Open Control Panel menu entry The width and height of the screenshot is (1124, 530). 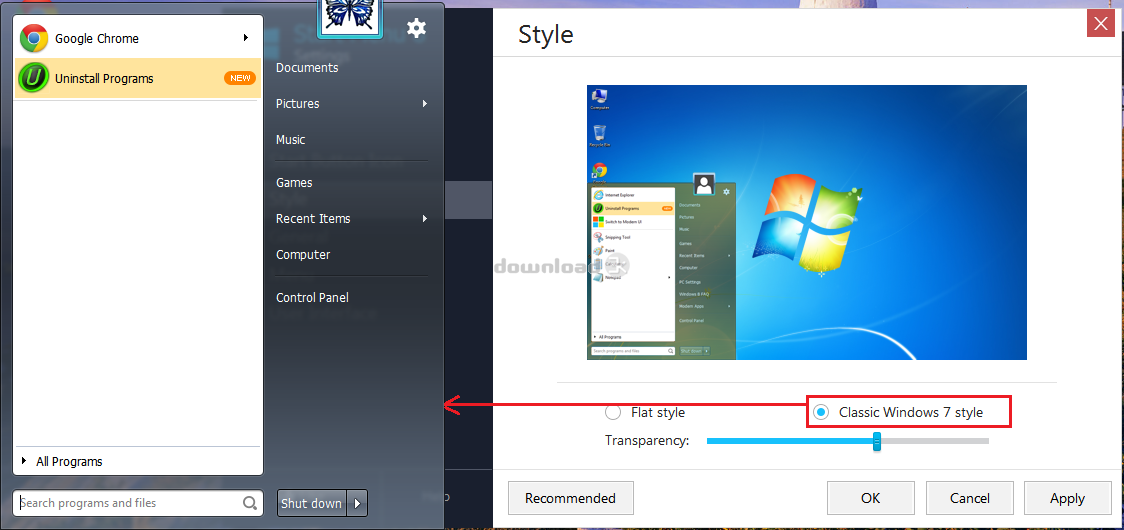(x=312, y=297)
